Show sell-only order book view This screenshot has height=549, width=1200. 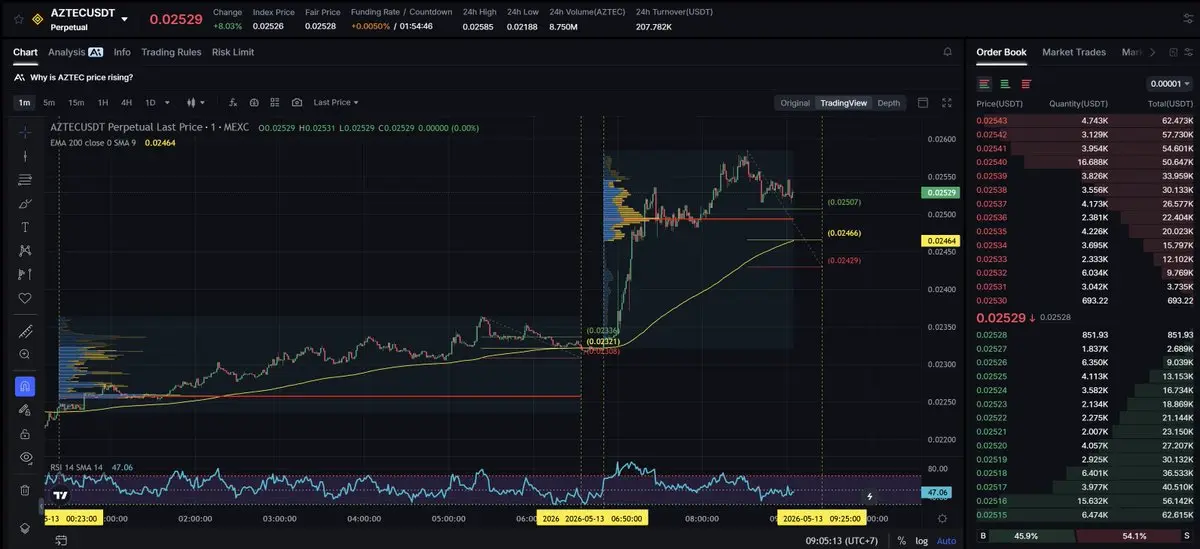[1026, 83]
